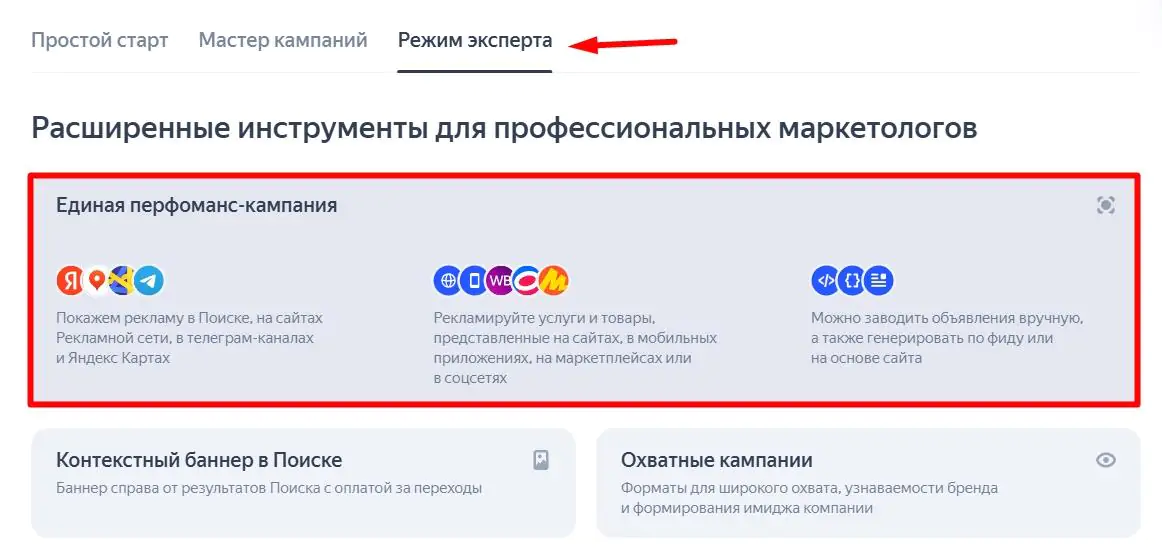
Task: Click the code brackets </> icon
Action: (x=826, y=280)
